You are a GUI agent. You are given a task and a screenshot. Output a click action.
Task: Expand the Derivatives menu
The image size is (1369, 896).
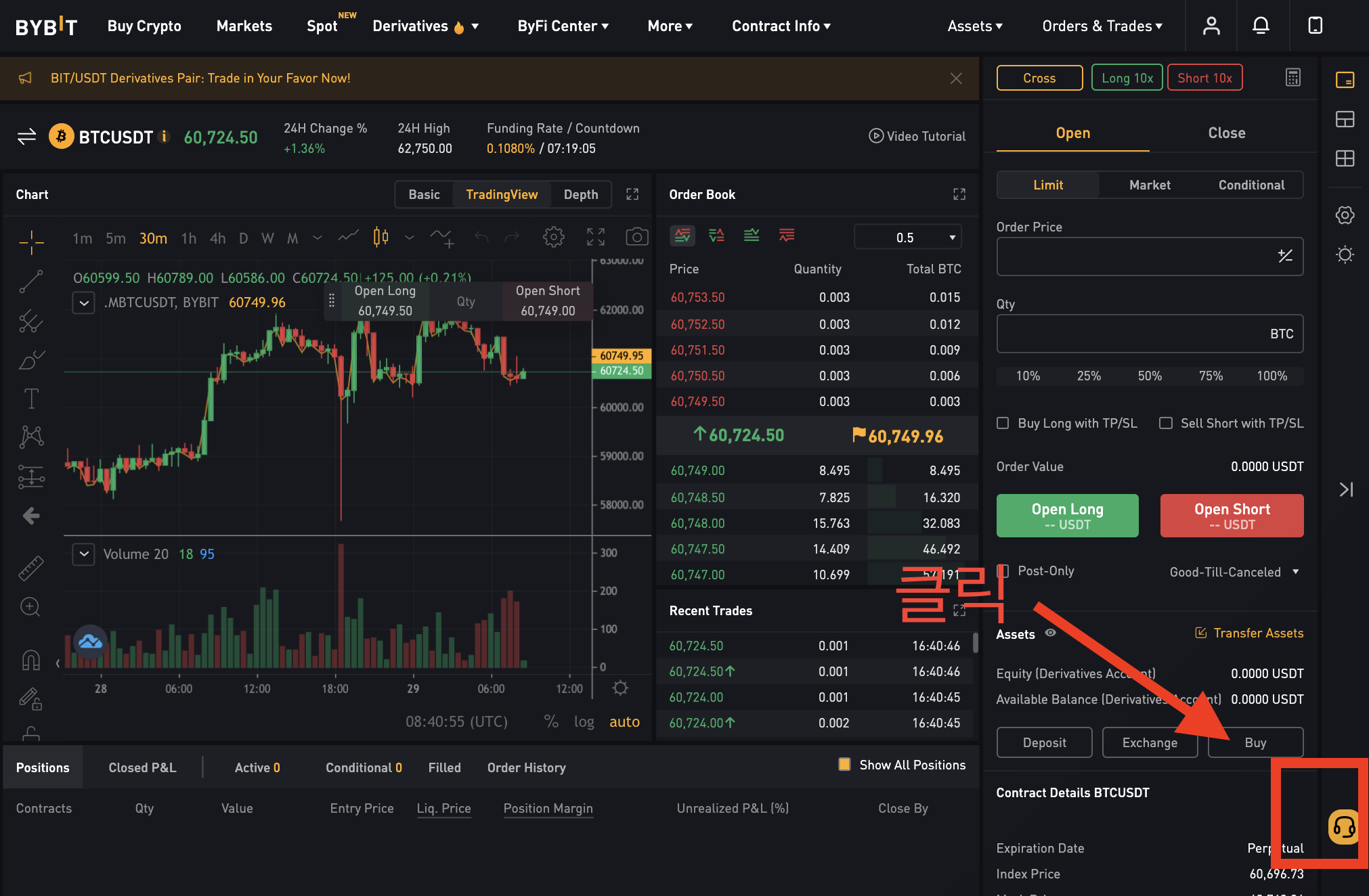pyautogui.click(x=425, y=26)
